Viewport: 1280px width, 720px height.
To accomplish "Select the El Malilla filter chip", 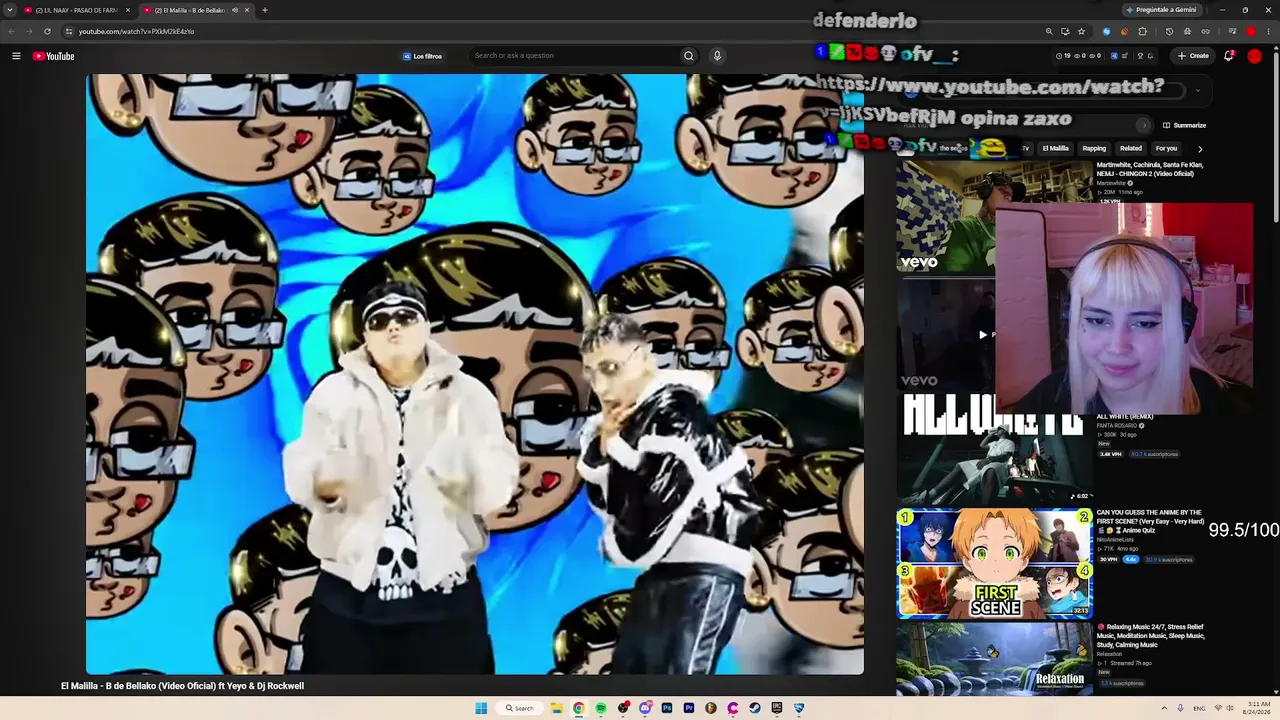I will click(1055, 149).
